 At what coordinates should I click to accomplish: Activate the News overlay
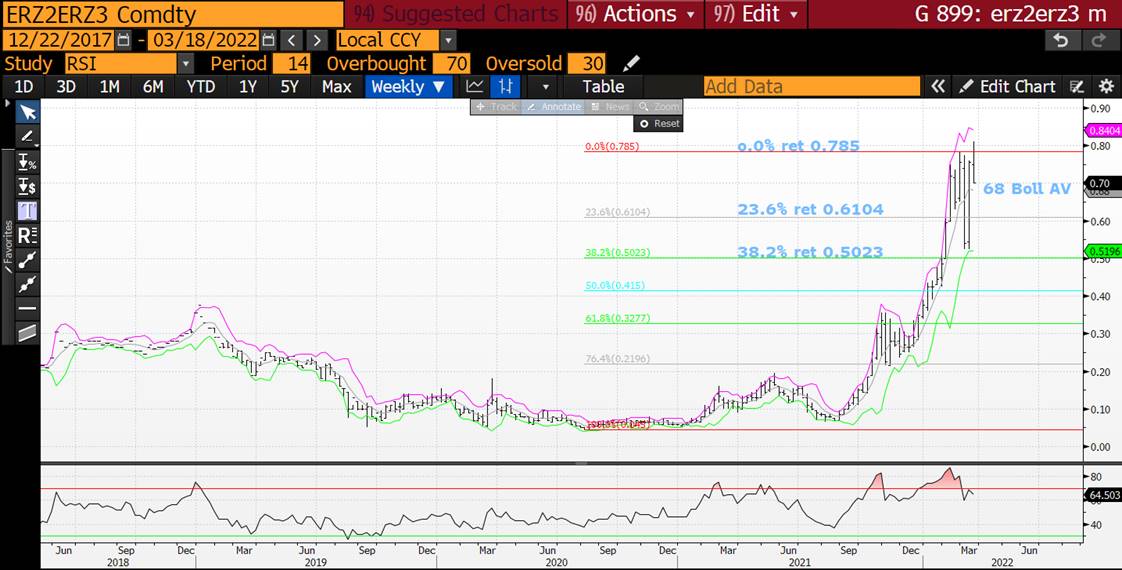610,107
